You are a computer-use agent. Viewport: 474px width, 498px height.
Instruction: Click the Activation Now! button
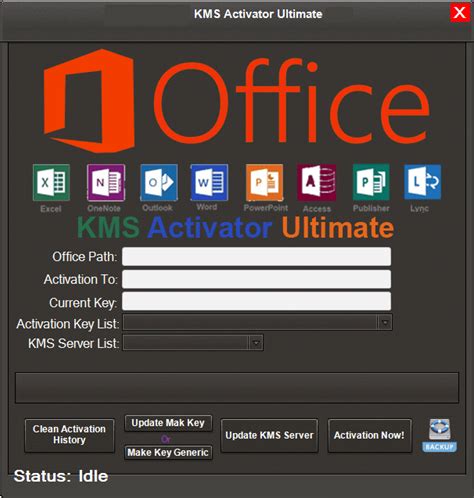(x=369, y=435)
